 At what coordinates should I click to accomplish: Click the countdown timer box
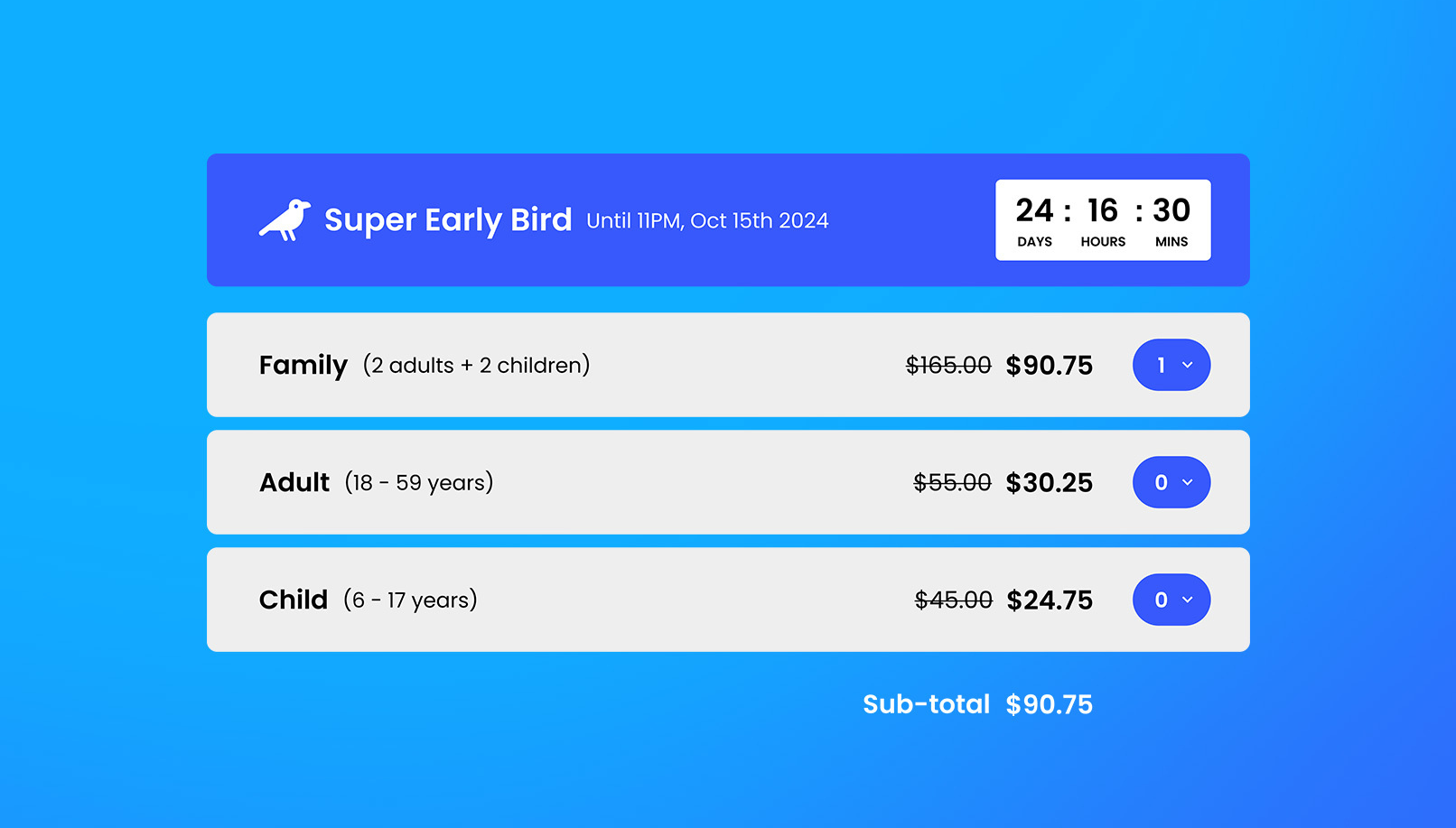pyautogui.click(x=1103, y=220)
